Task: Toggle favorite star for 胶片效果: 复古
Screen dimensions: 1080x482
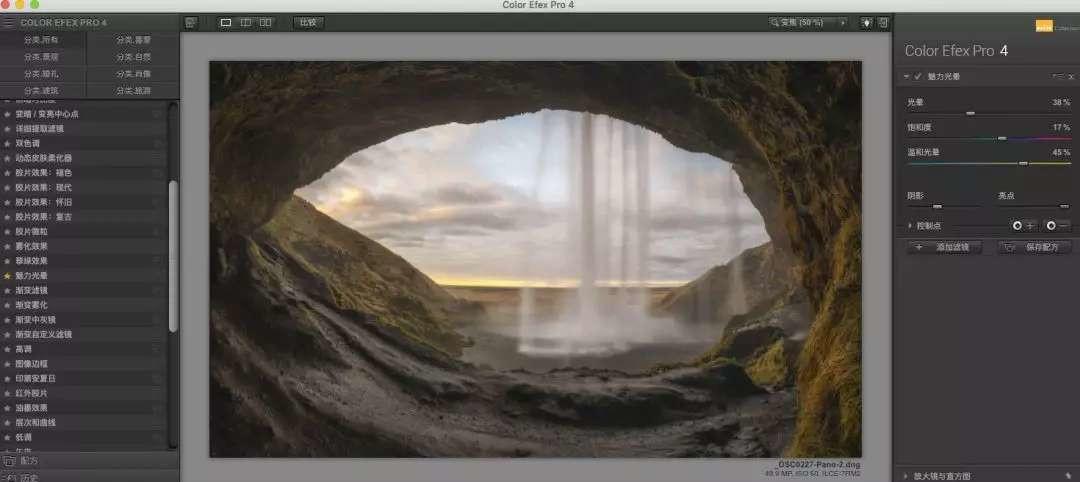Action: [x=8, y=217]
